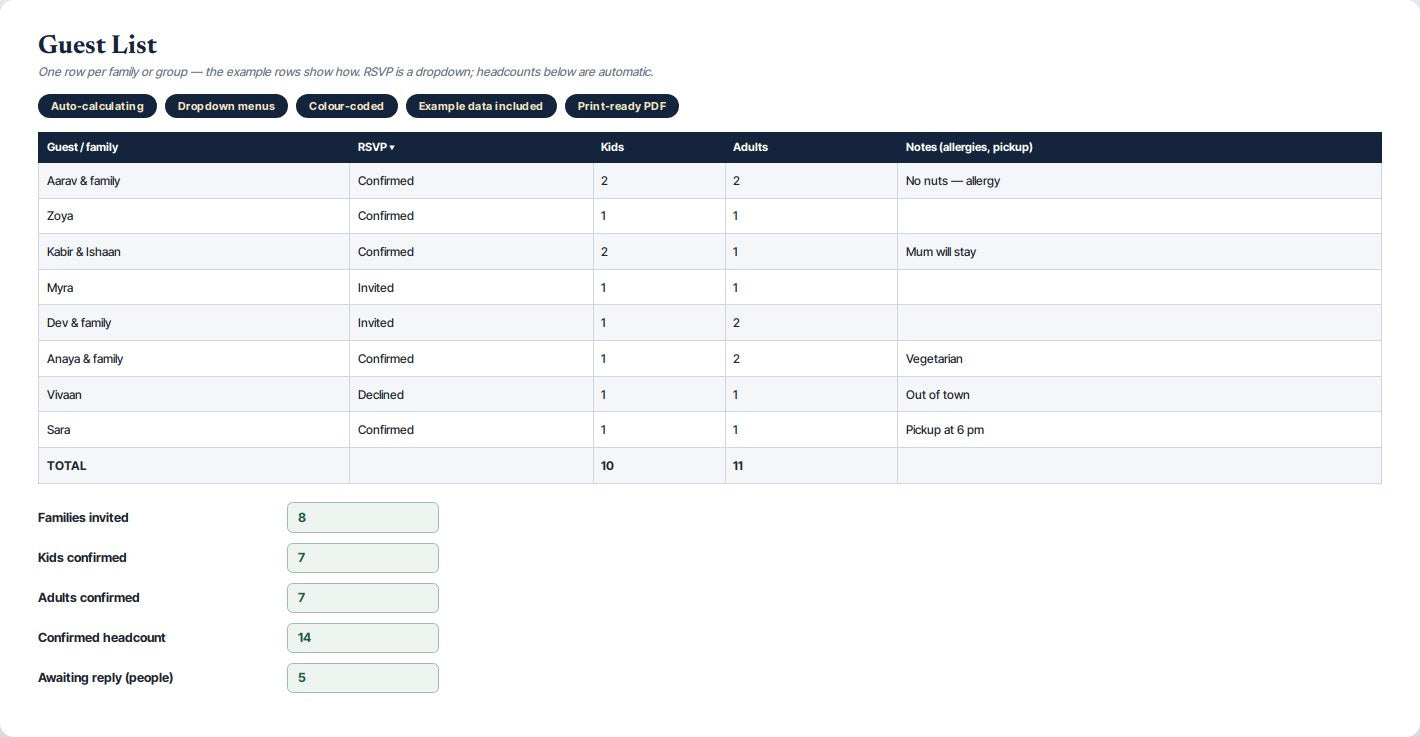Select the Adults column header
Image resolution: width=1420 pixels, height=737 pixels.
[x=811, y=147]
